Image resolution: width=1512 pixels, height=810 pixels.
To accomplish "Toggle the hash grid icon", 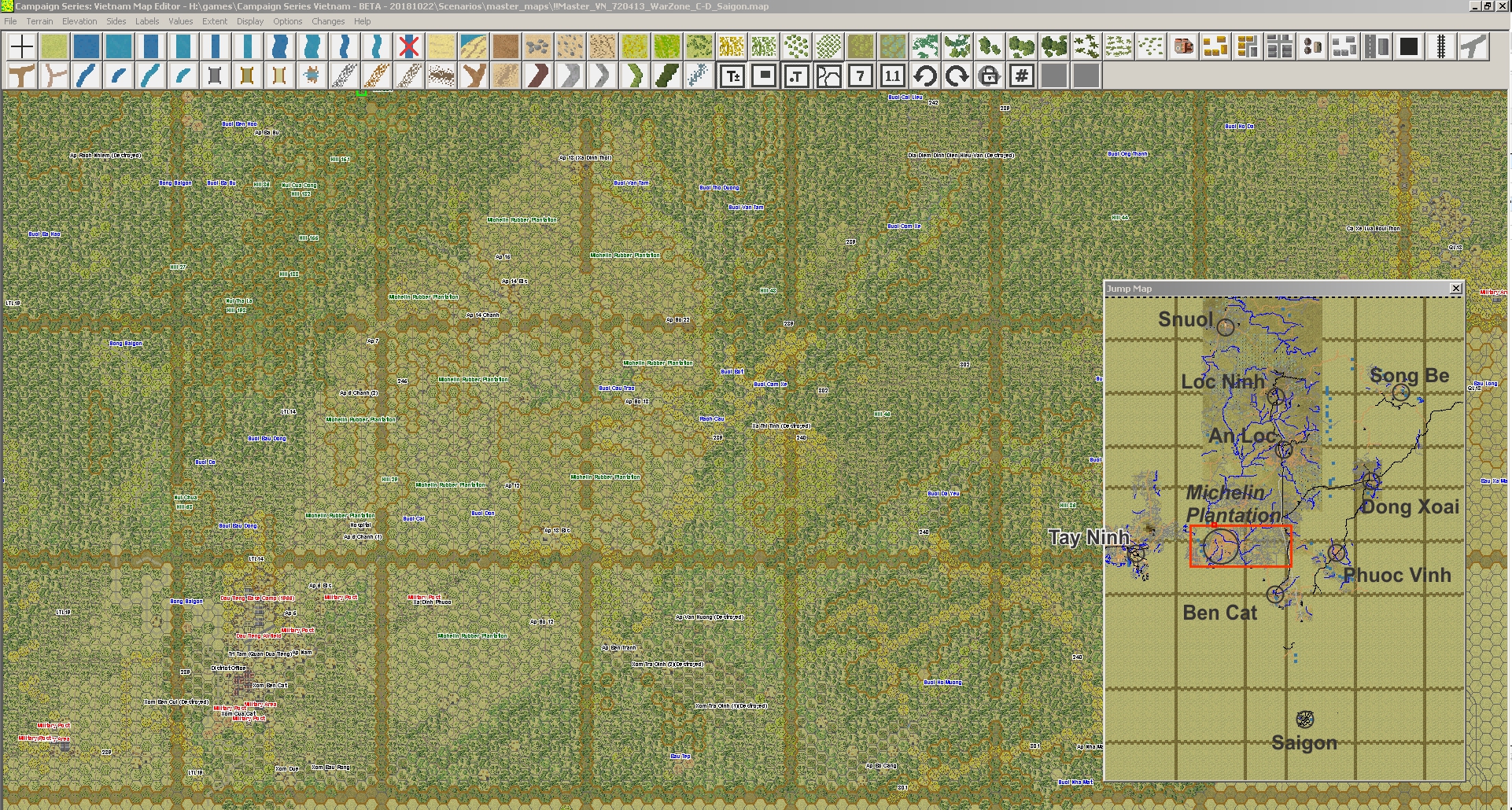I will pos(1022,76).
